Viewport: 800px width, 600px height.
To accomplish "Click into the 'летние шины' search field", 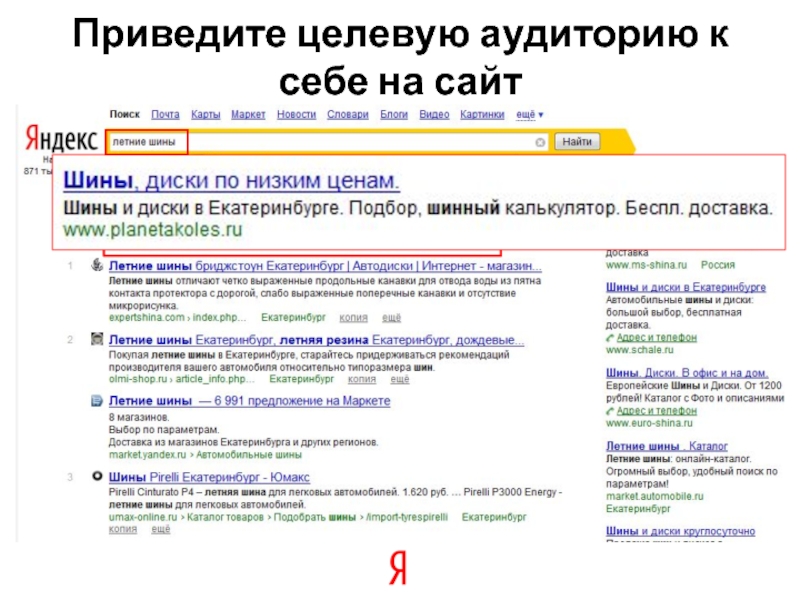I will [x=327, y=142].
